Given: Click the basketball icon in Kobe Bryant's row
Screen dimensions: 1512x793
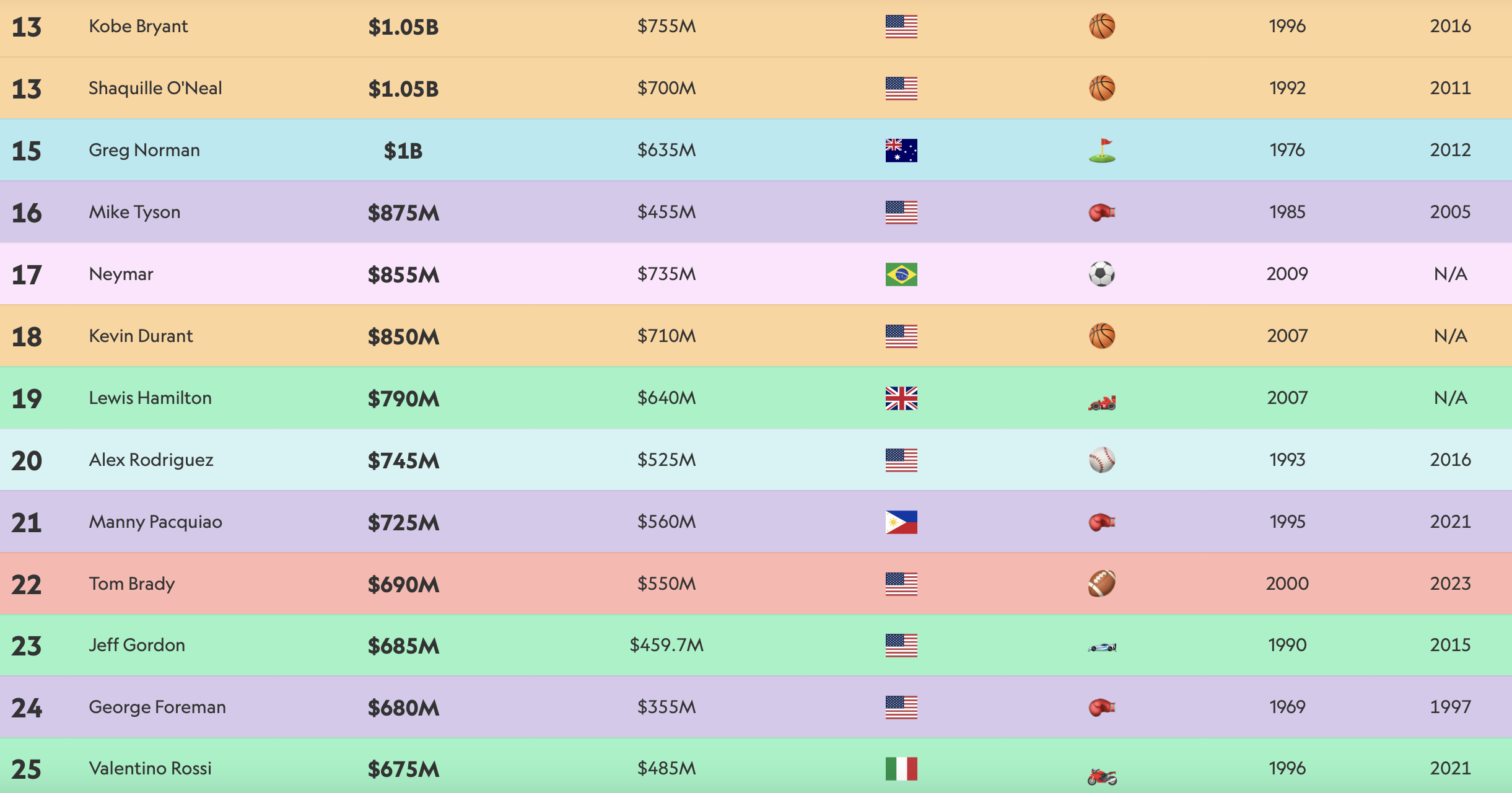Looking at the screenshot, I should click(1102, 27).
